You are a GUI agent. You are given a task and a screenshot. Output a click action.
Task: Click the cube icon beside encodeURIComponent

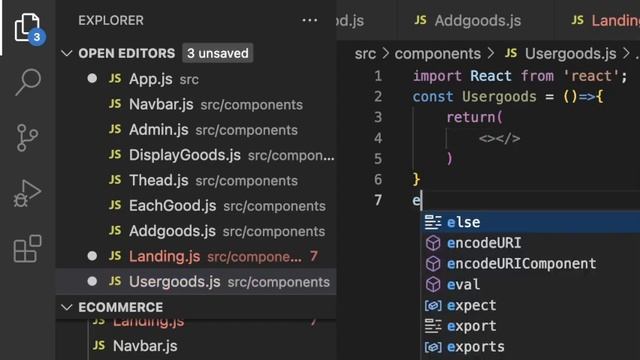tap(433, 264)
